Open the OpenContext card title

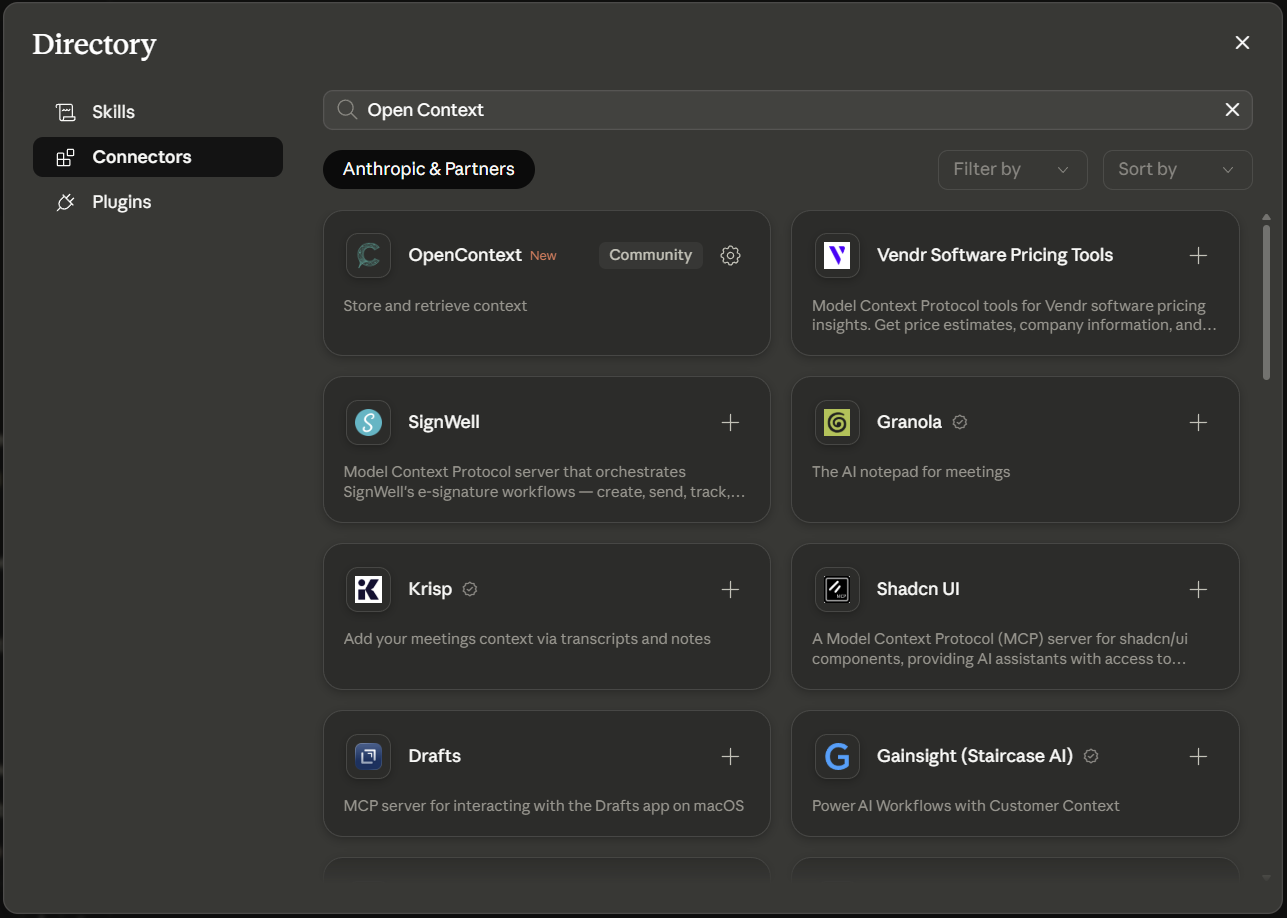point(465,255)
